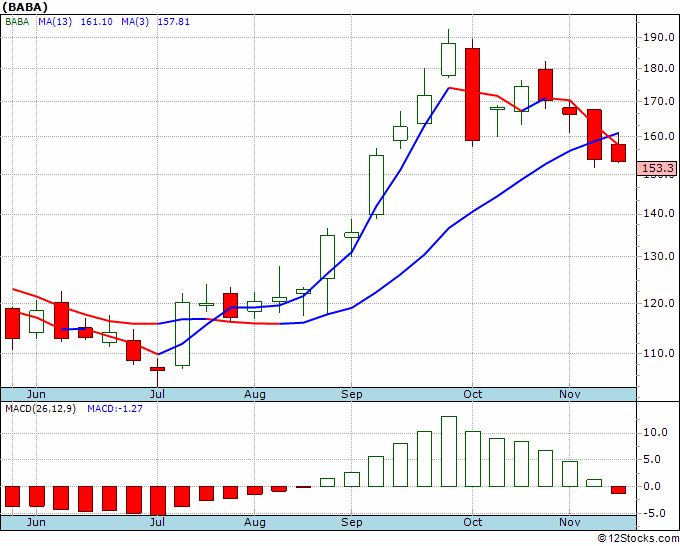The image size is (680, 546).
Task: Select the green BABA legend label
Action: tap(17, 22)
